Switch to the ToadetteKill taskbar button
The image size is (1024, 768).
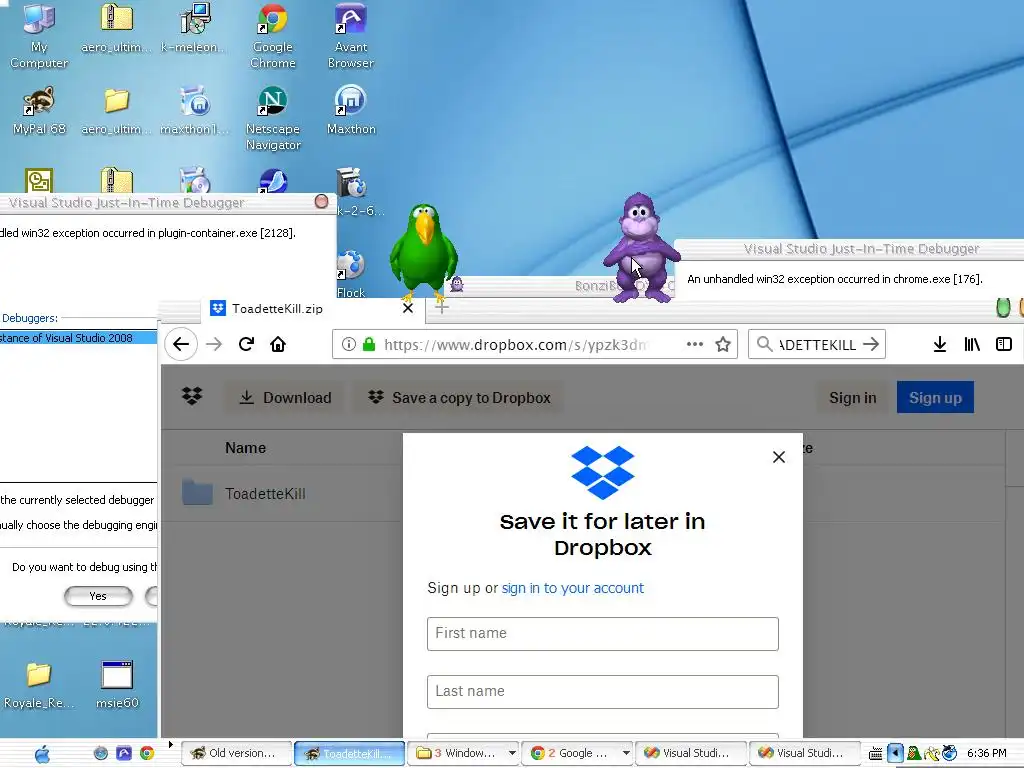point(349,753)
